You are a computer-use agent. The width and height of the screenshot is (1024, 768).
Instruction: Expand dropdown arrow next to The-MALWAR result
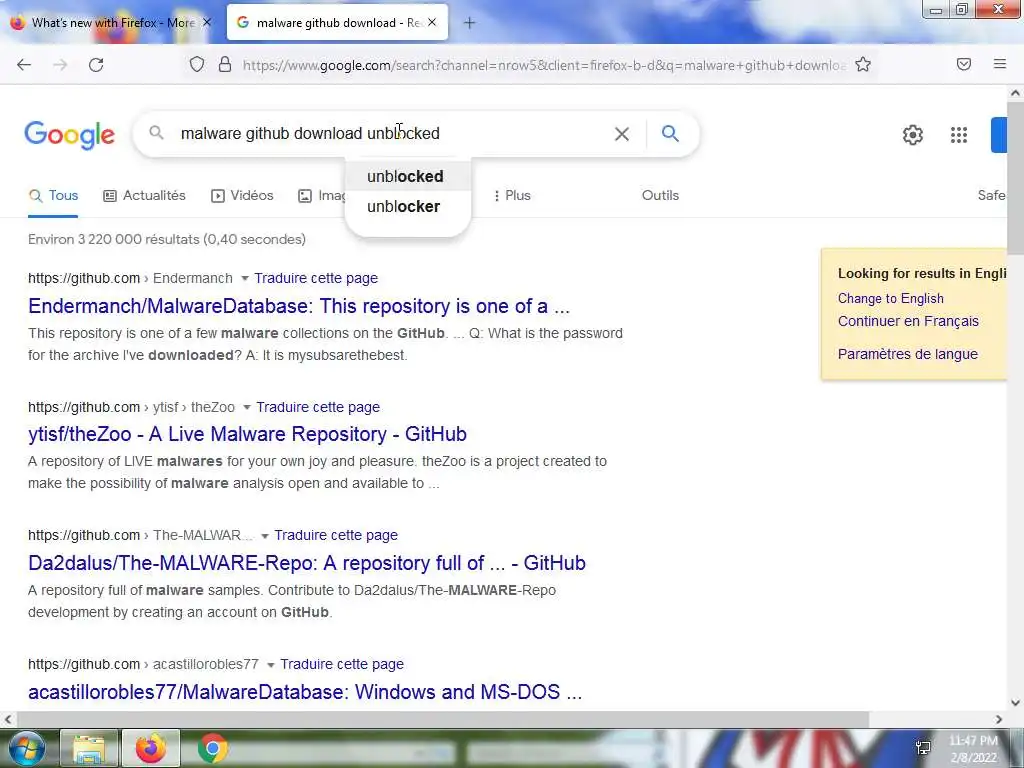coord(265,536)
